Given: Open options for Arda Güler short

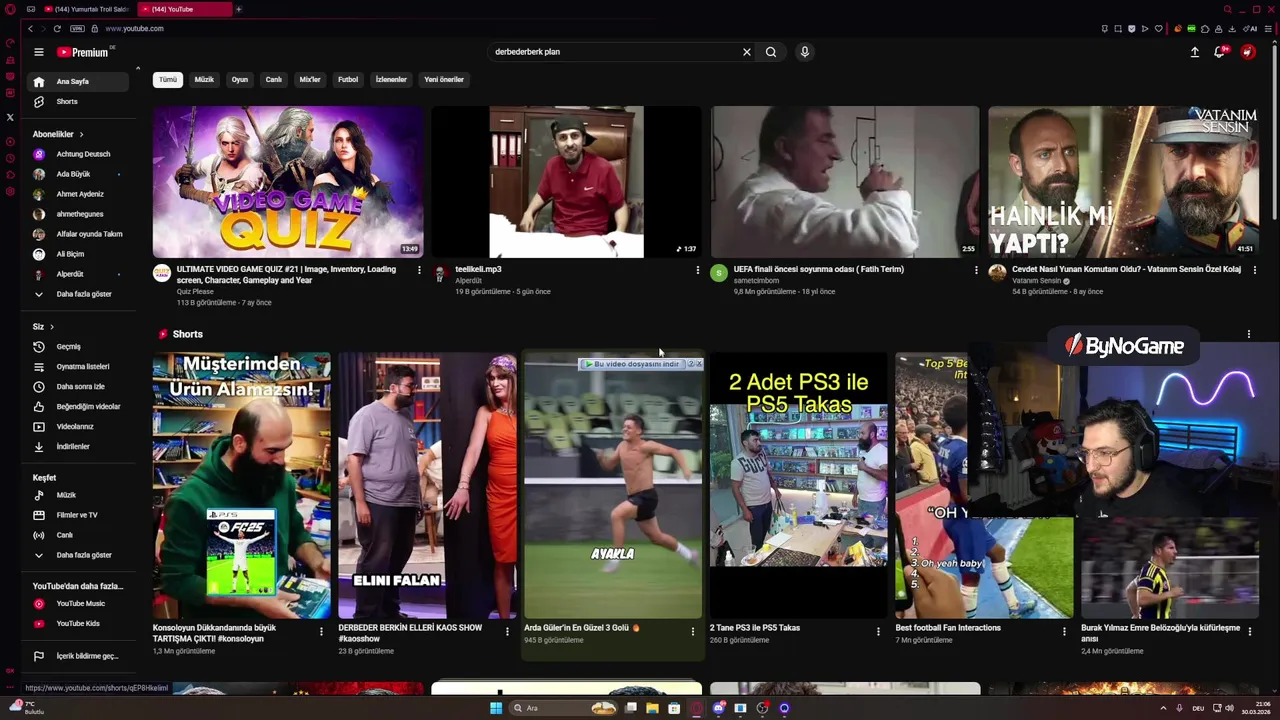Looking at the screenshot, I should click(x=692, y=631).
